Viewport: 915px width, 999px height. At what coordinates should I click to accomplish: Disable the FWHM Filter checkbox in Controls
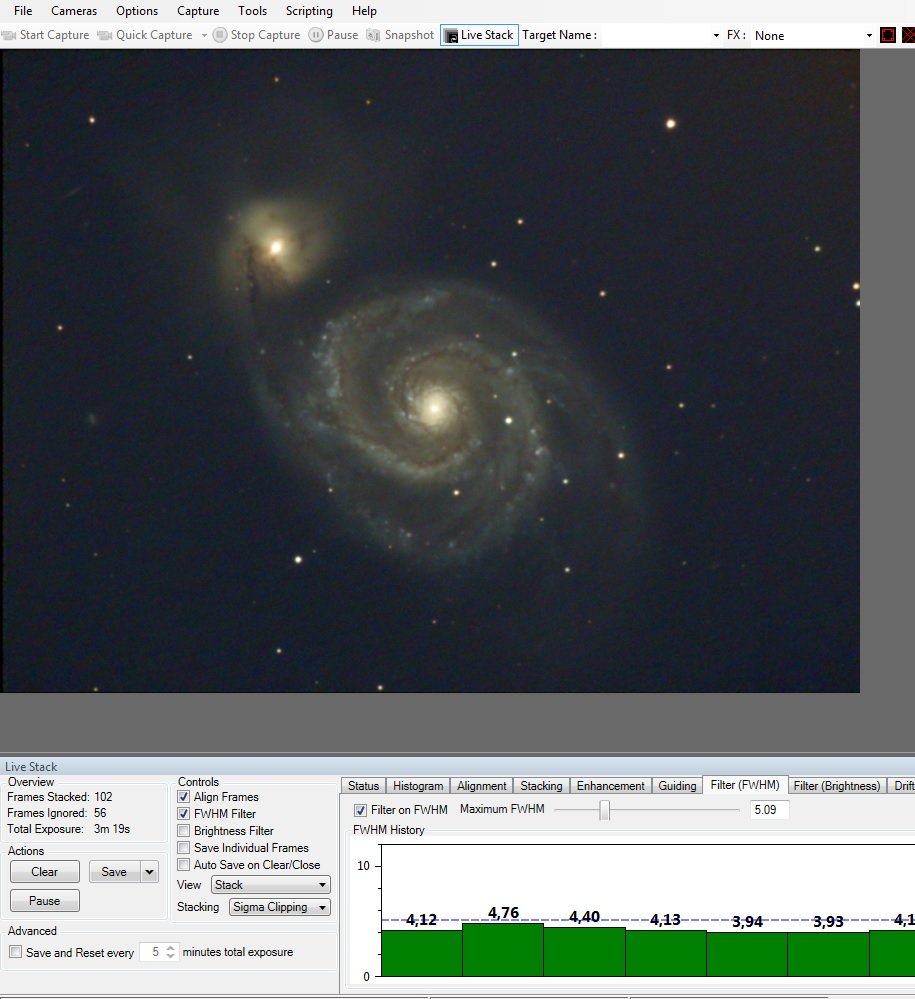pos(184,814)
